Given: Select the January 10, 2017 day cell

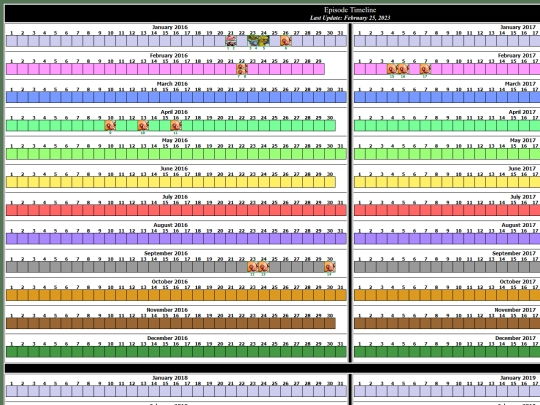Looking at the screenshot, I should [458, 41].
